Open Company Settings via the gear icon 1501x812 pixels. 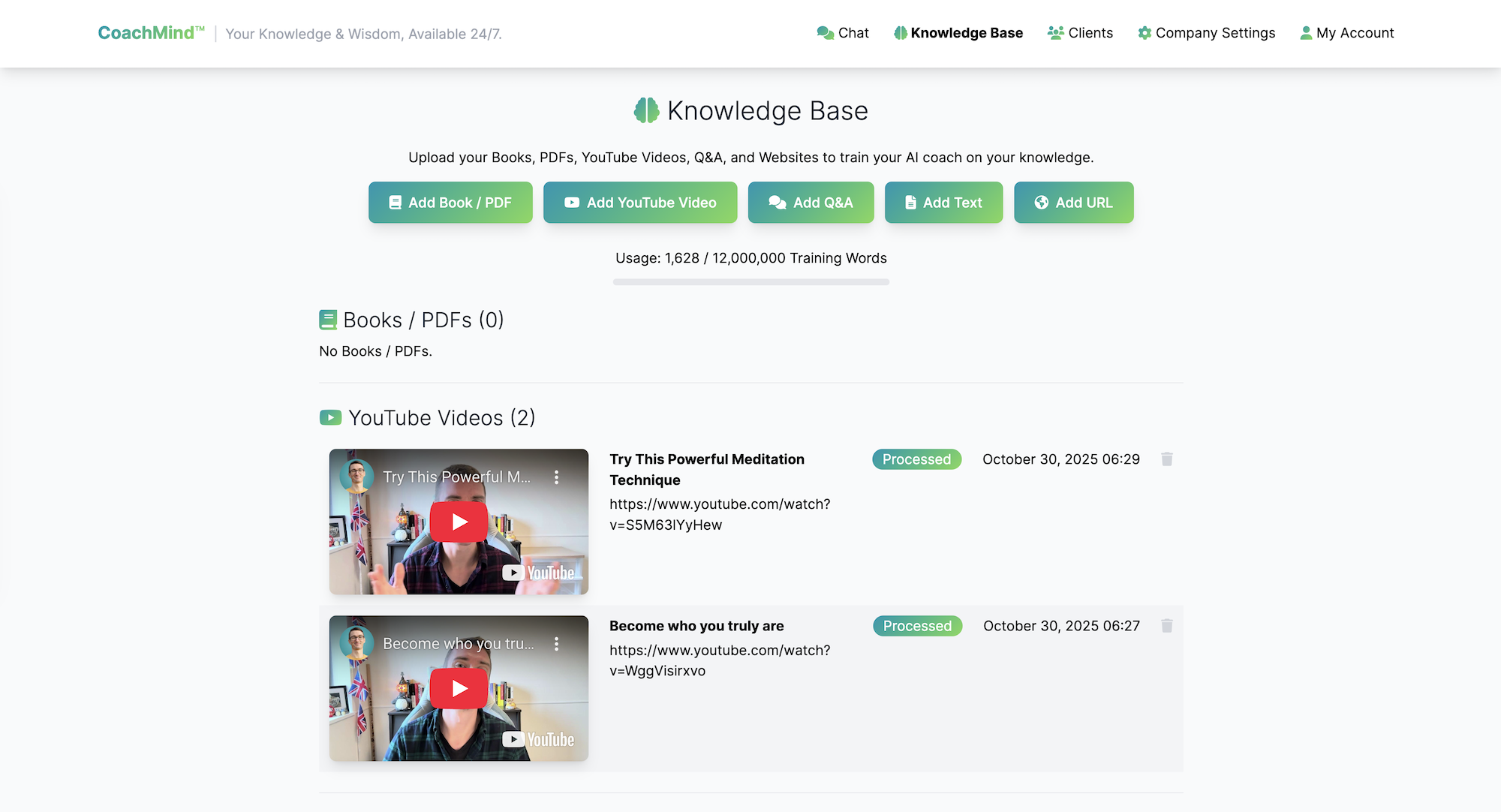pos(1144,32)
